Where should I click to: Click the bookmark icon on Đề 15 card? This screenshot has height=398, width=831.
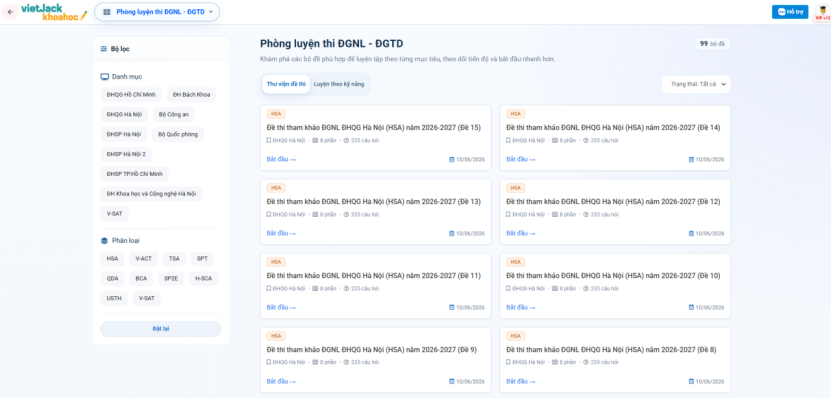click(x=269, y=141)
